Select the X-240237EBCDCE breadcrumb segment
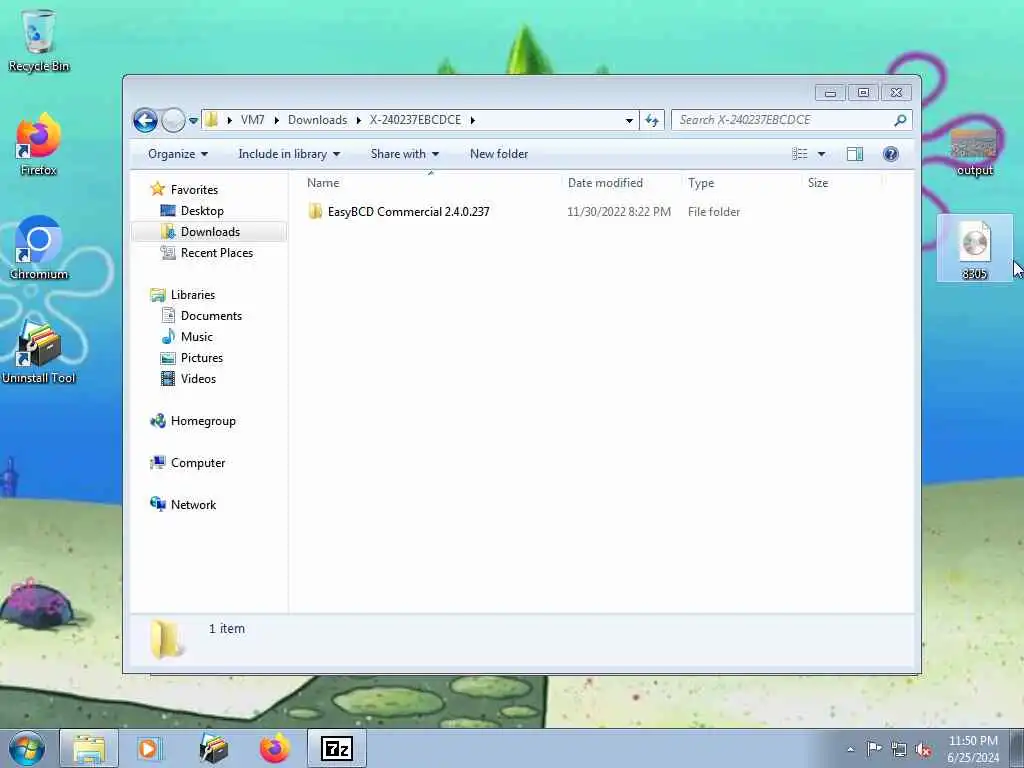Image resolution: width=1024 pixels, height=768 pixels. [415, 120]
